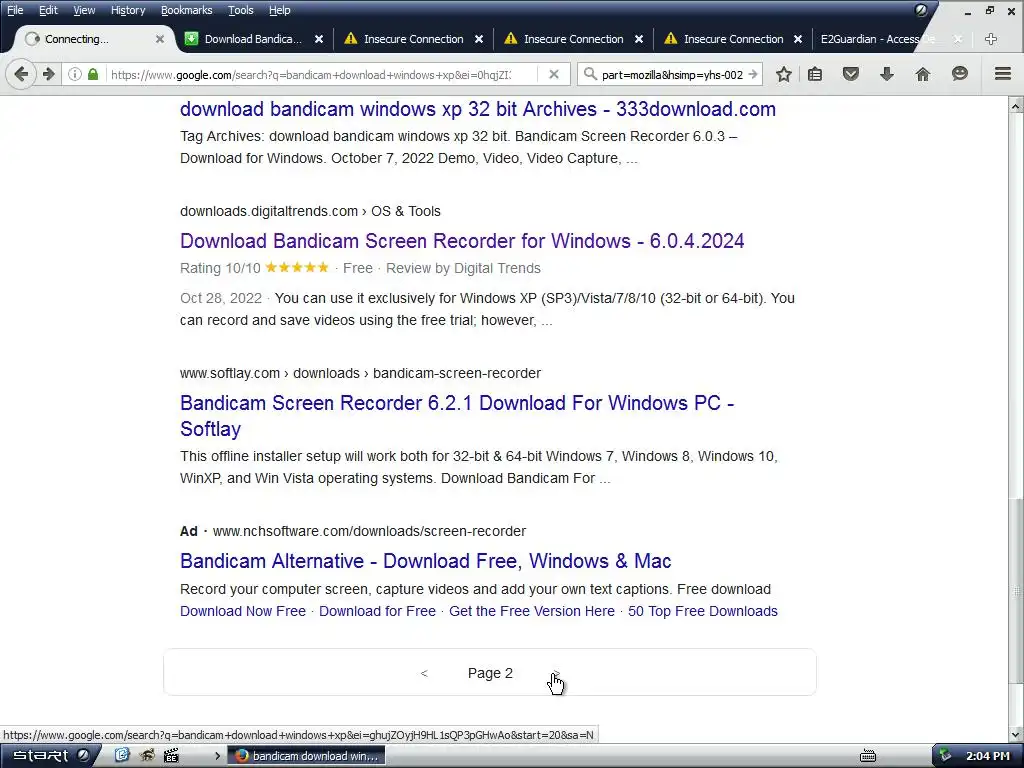
Task: Switch to the Download Bandica... tab
Action: [253, 39]
